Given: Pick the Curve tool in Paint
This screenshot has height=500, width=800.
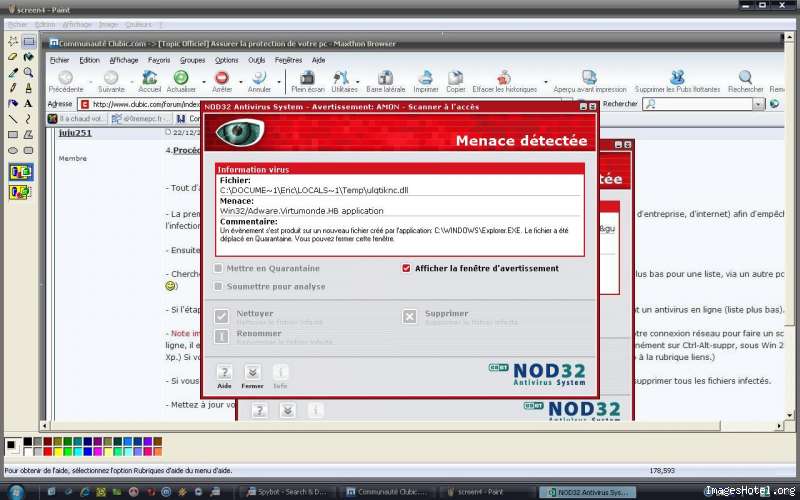Looking at the screenshot, I should 29,119.
